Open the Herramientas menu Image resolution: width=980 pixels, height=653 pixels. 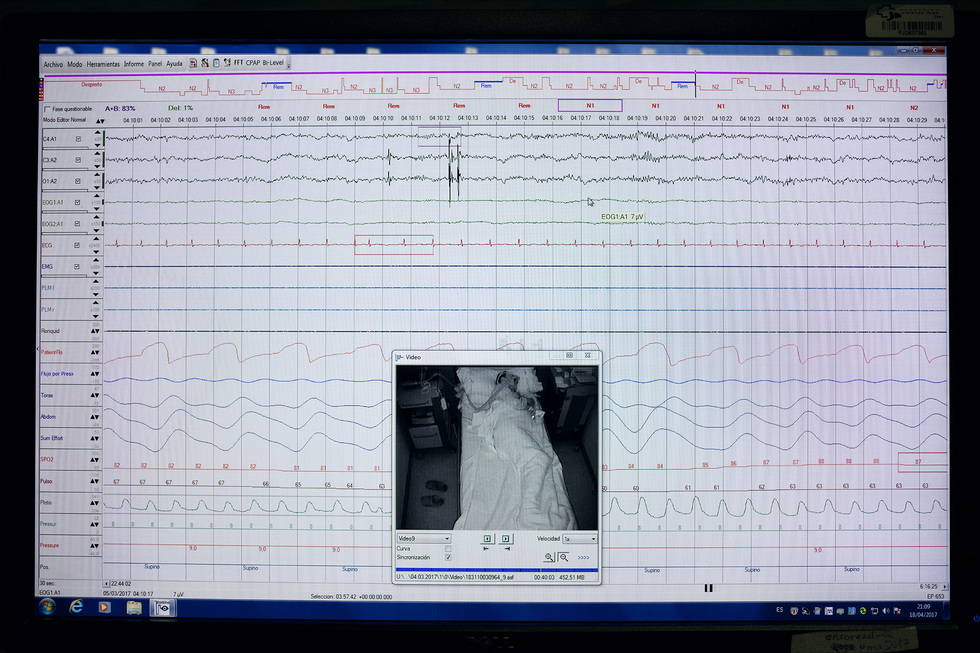103,64
